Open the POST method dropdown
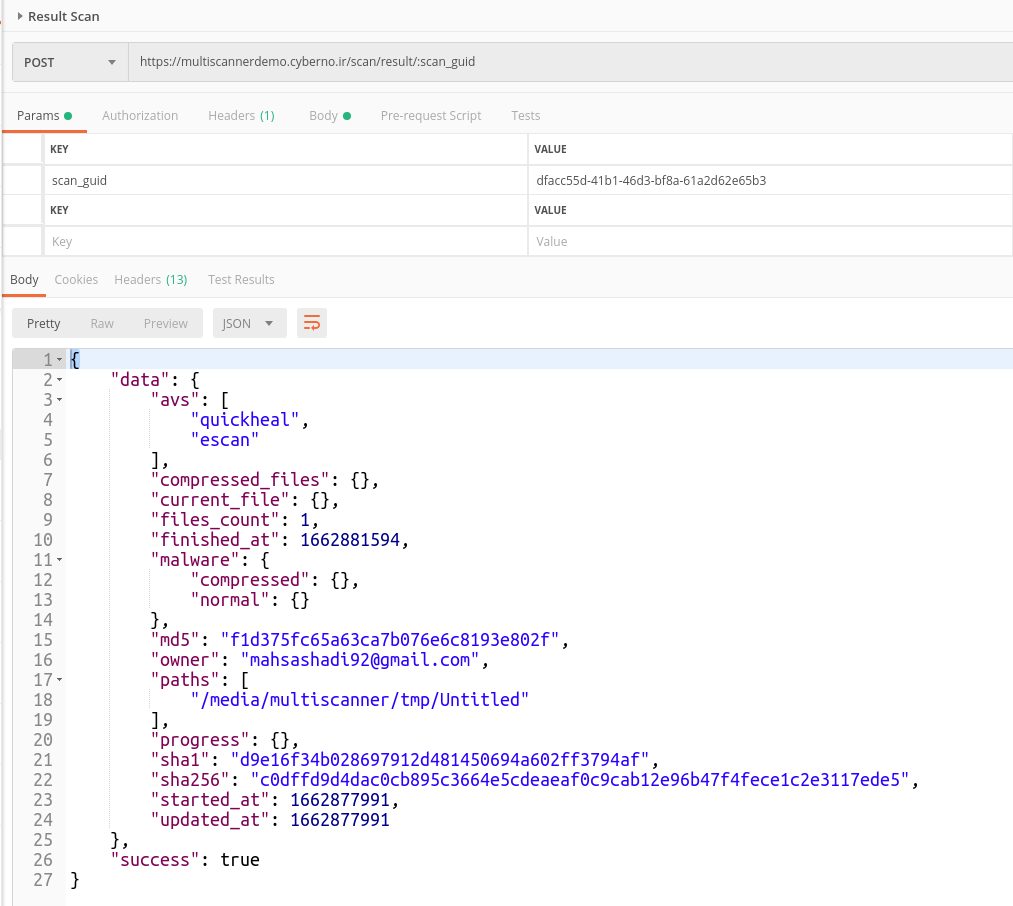The height and width of the screenshot is (906, 1013). tap(70, 62)
